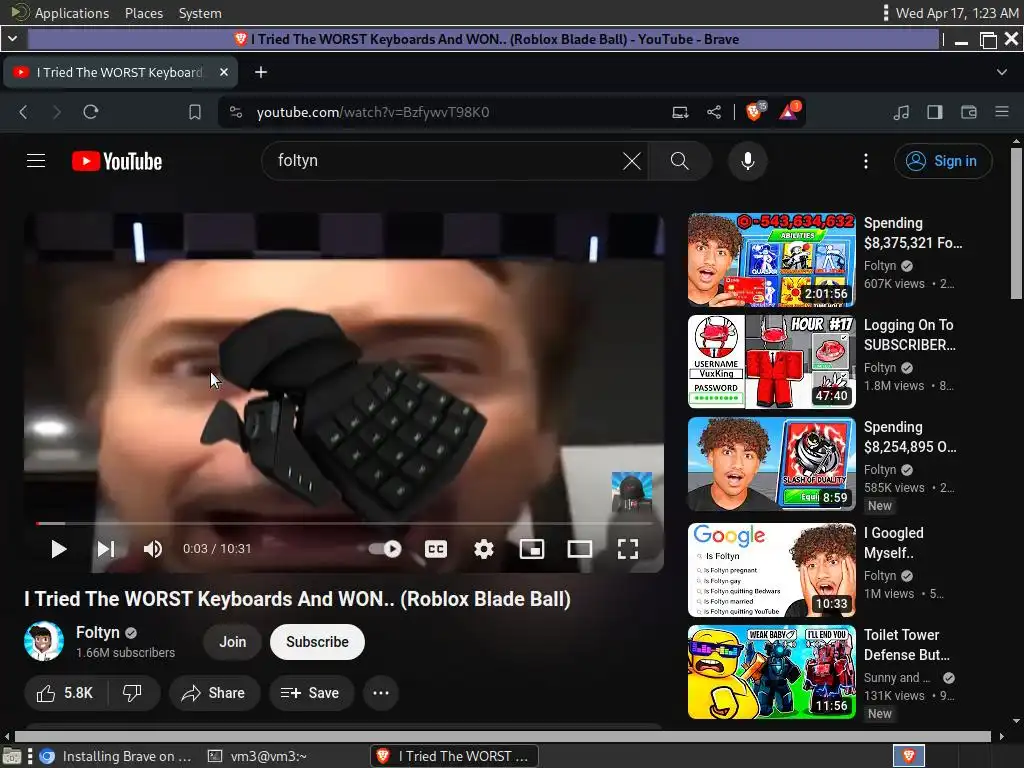
Task: Open the Spending $8,254,895 video thumbnail
Action: click(771, 464)
